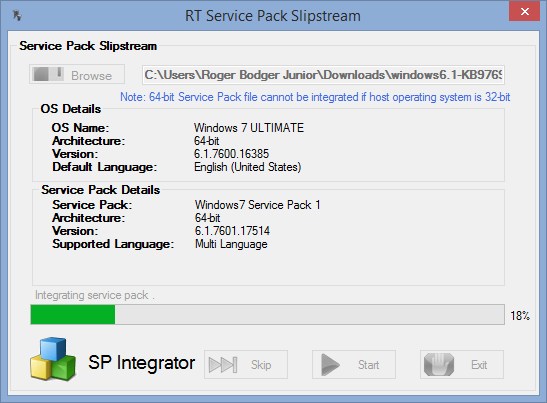547x403 pixels.
Task: Click the blue 64-bit Service Pack note
Action: pyautogui.click(x=315, y=97)
